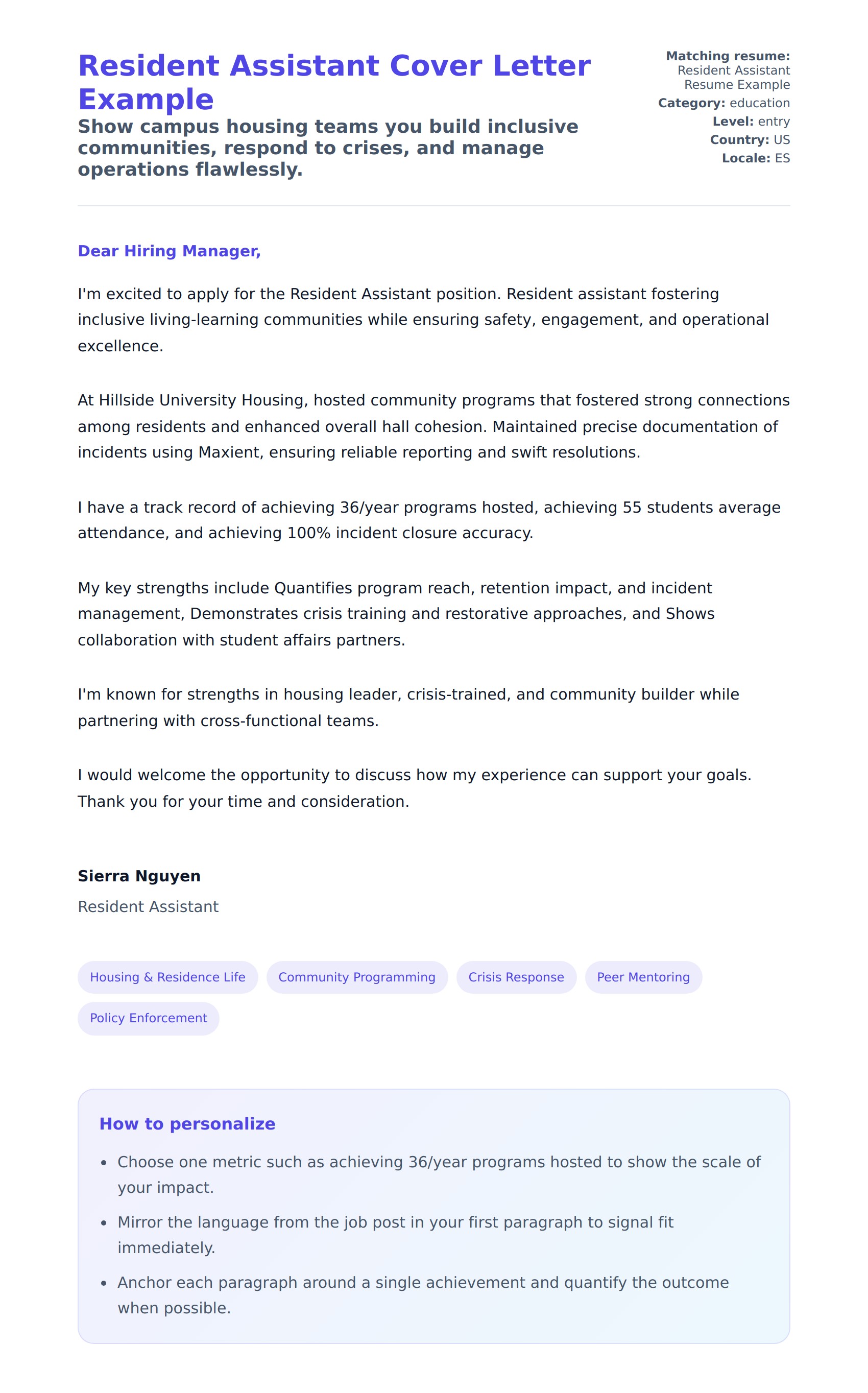Click the Level entry label

click(751, 122)
